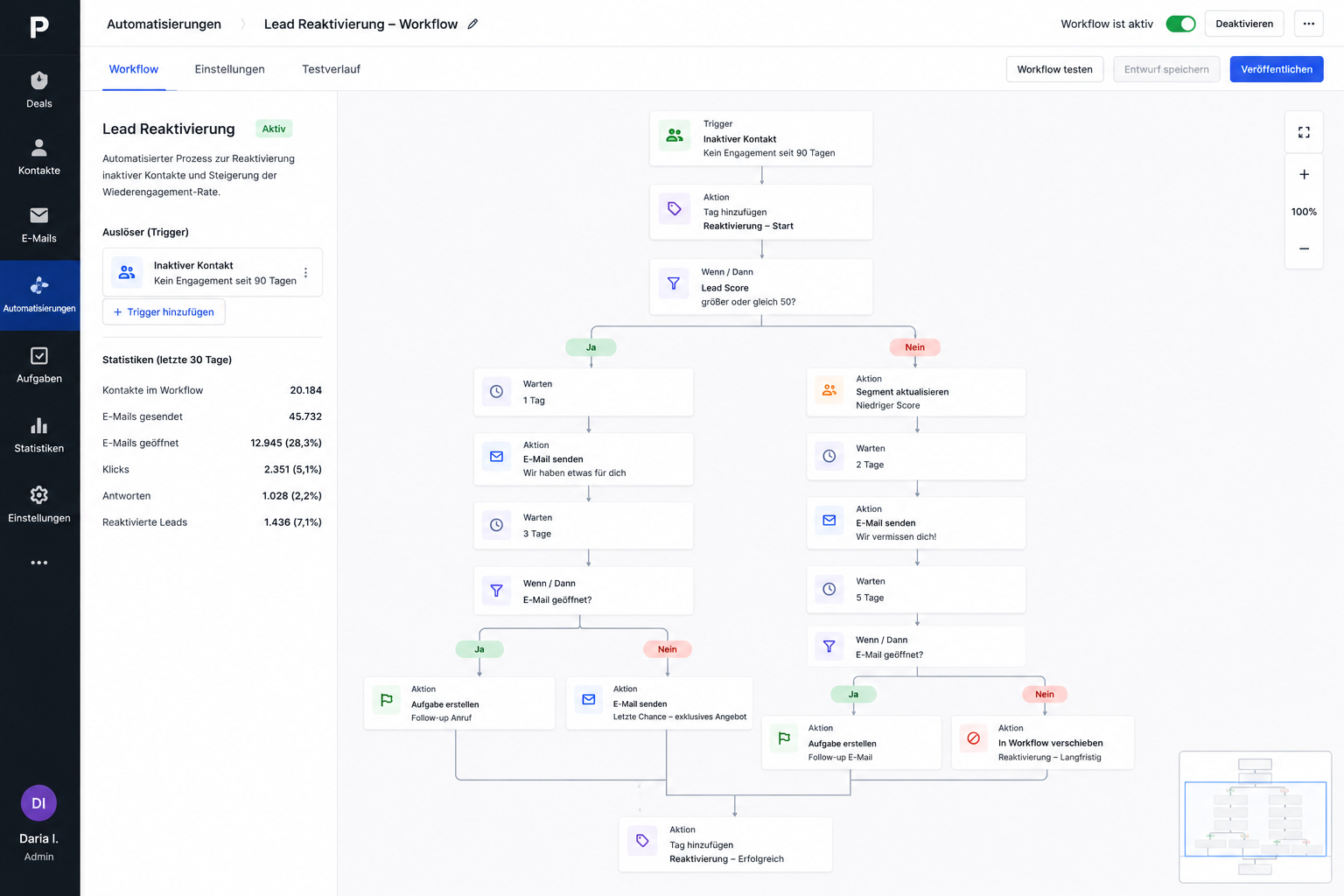
Task: Toggle the Workflow ist aktiv switch
Action: click(x=1180, y=24)
